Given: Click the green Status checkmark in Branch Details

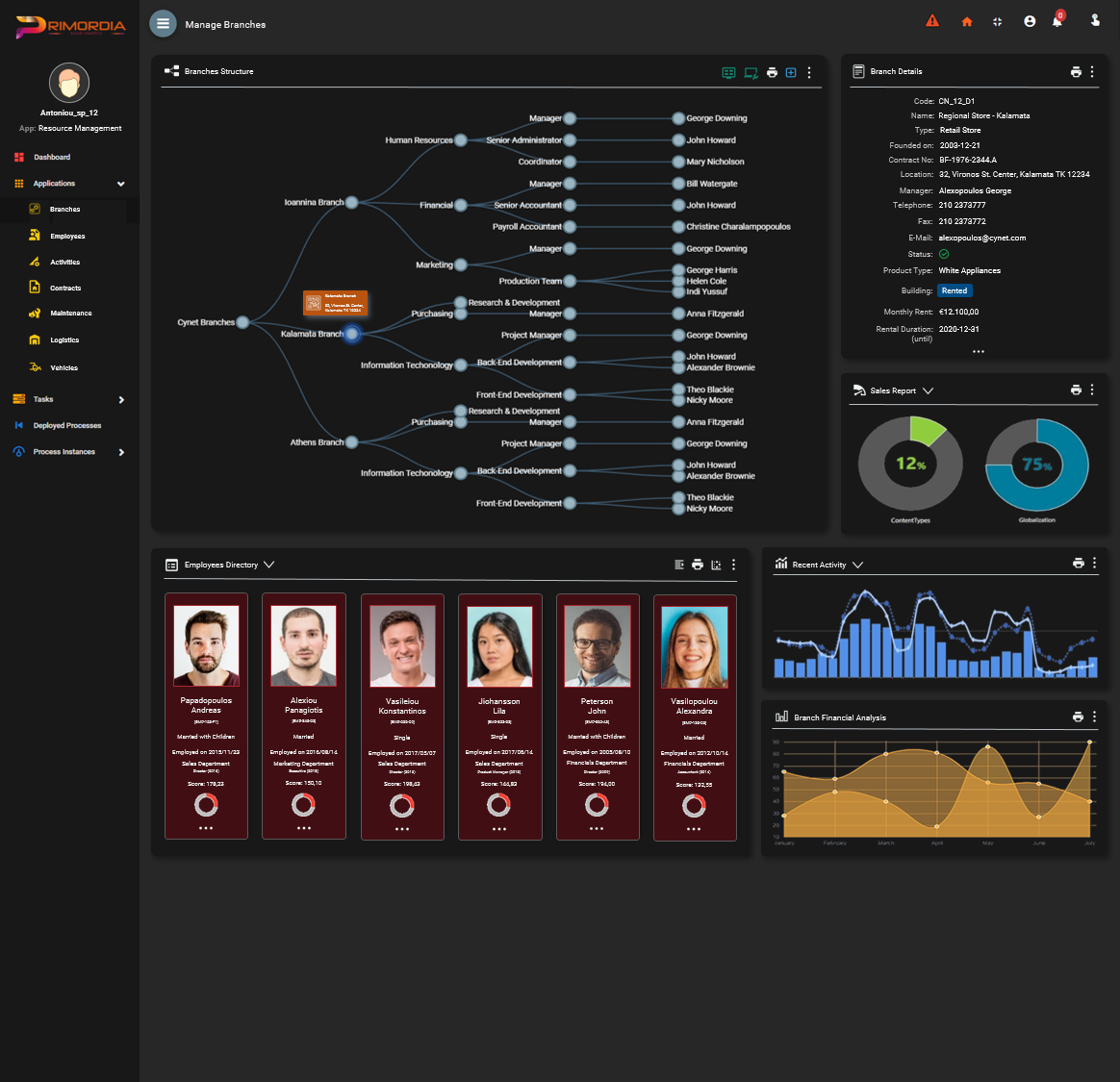Looking at the screenshot, I should click(944, 254).
